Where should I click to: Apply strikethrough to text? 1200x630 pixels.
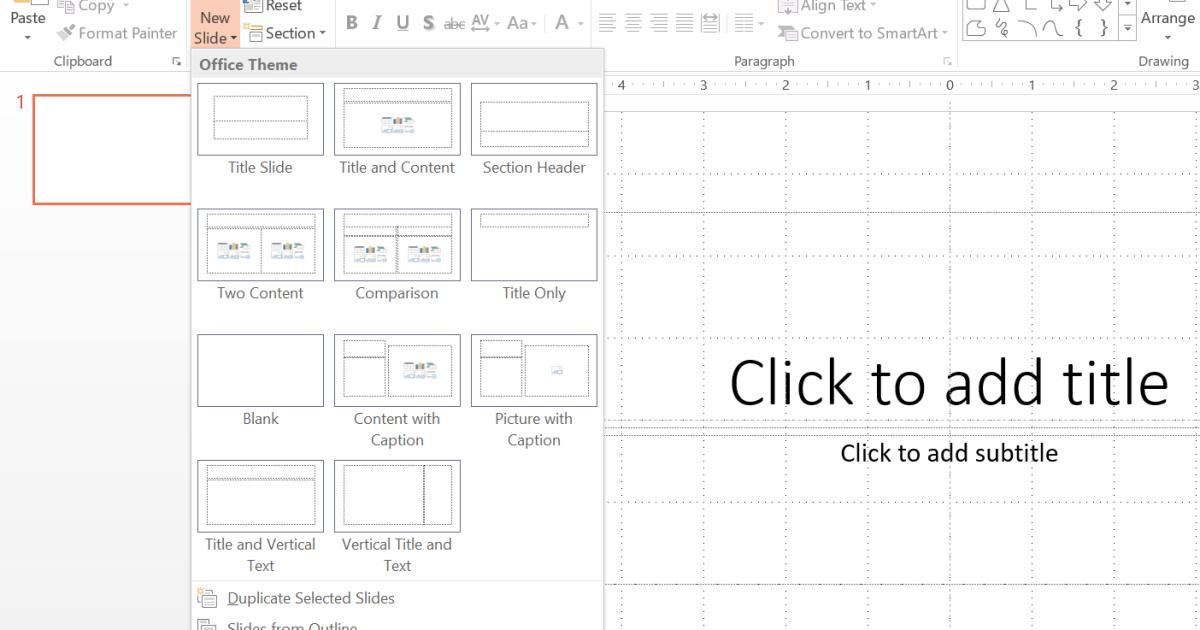tap(453, 22)
